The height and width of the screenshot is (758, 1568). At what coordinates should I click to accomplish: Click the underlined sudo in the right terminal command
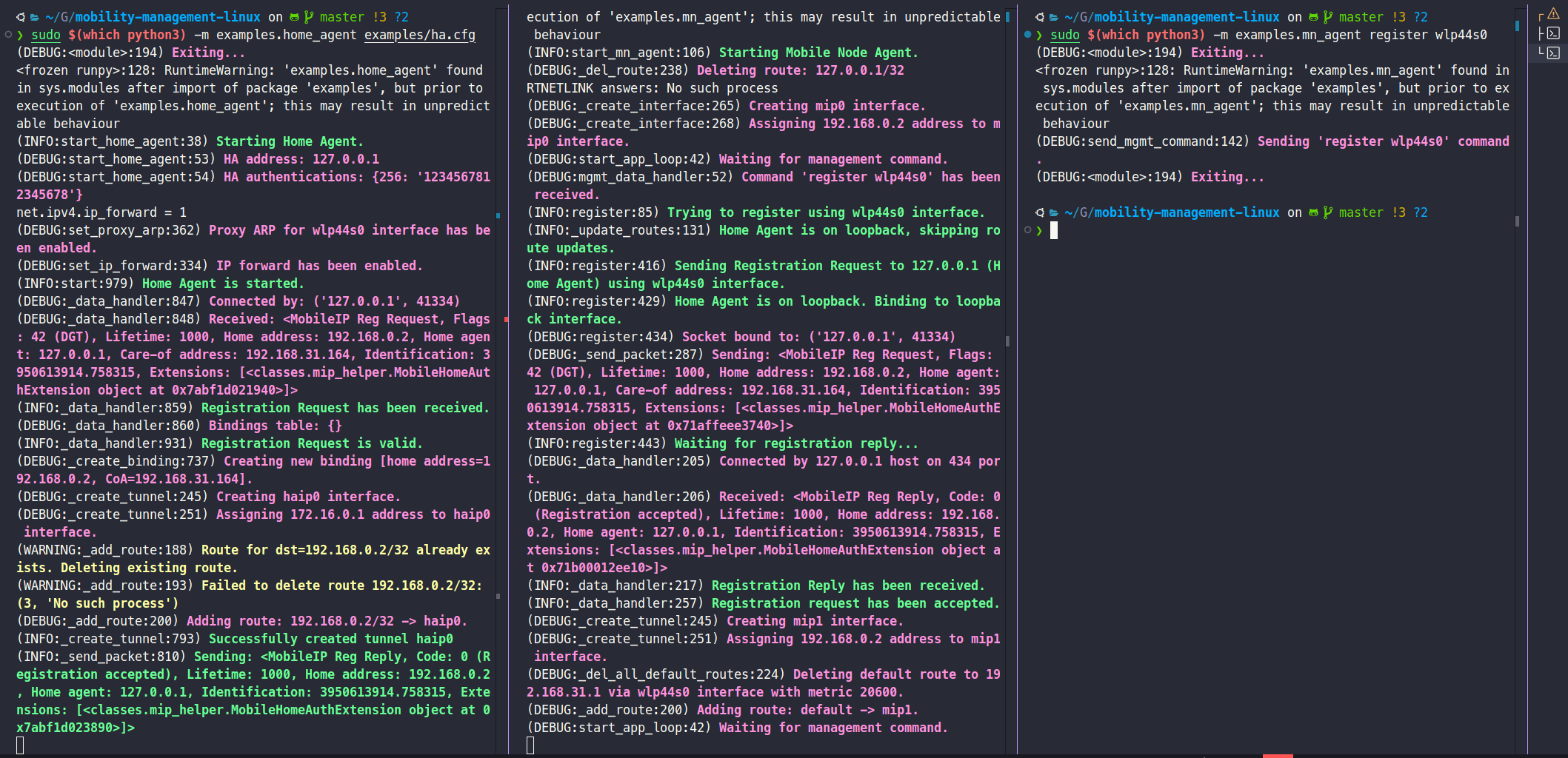coord(1065,35)
